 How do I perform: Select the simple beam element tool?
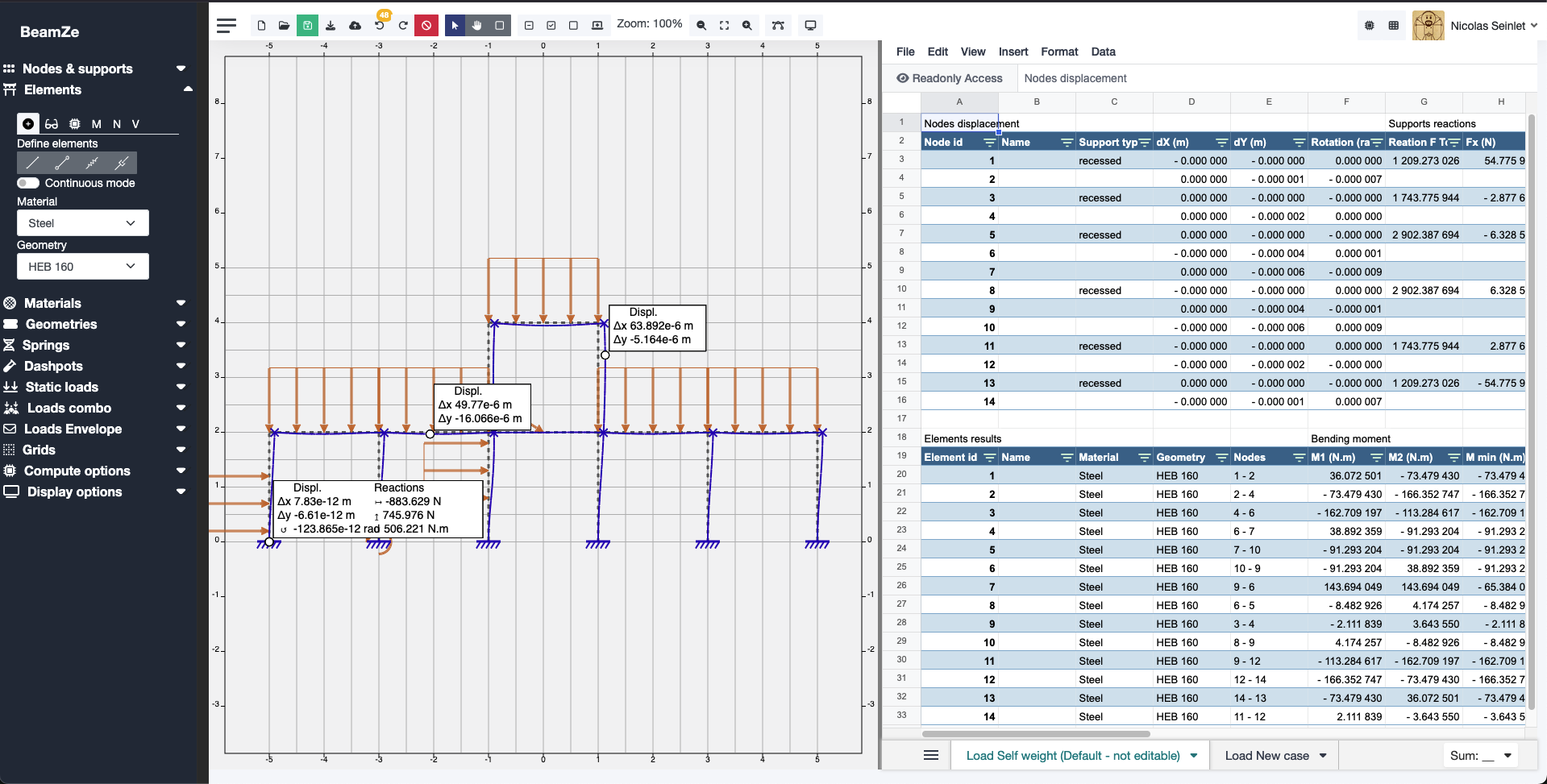pyautogui.click(x=32, y=163)
